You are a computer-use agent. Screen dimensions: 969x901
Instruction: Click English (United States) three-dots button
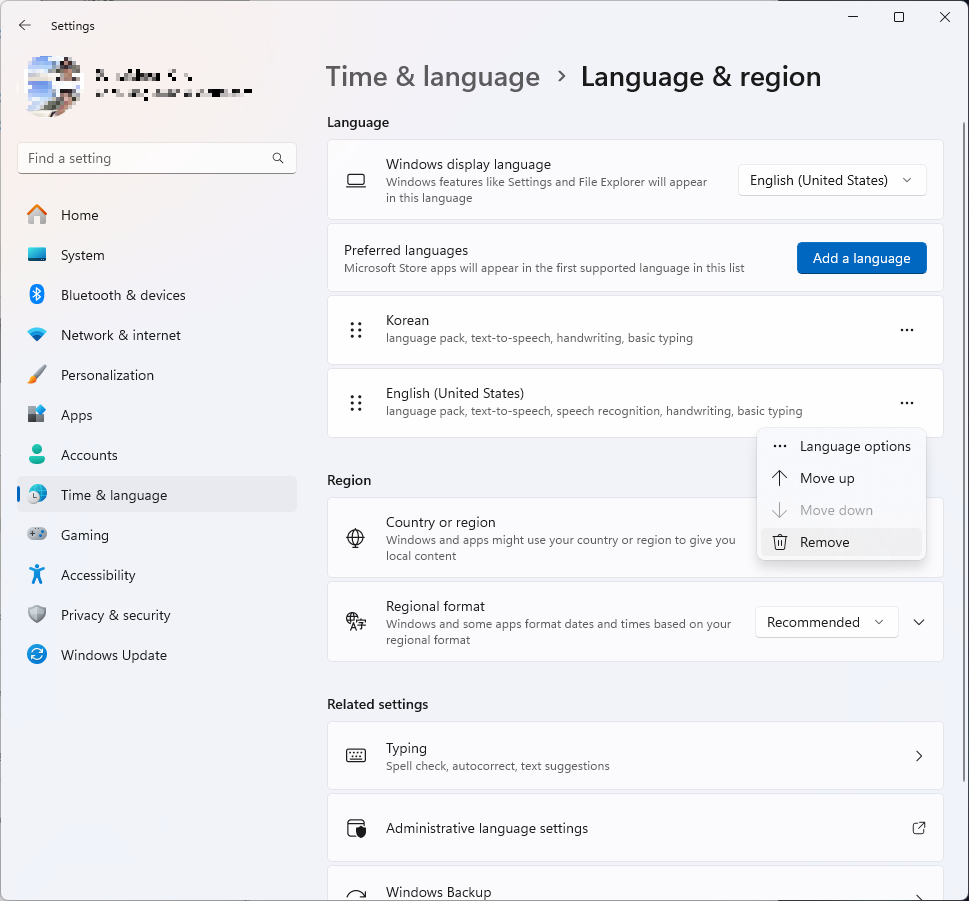pos(907,403)
